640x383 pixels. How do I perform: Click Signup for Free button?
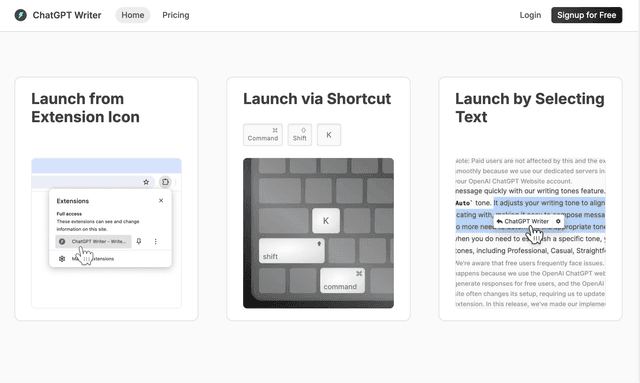point(587,15)
